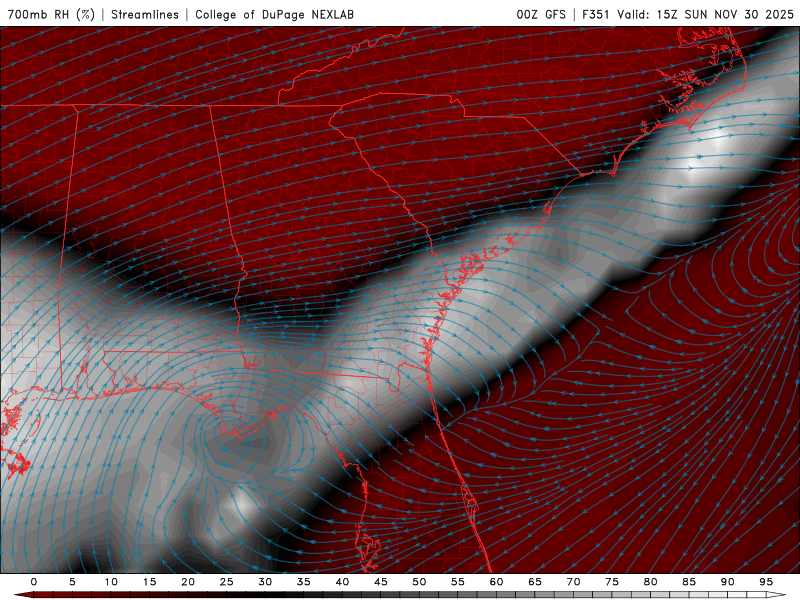This screenshot has width=800, height=600.
Task: Click the "700mb RH (%)" title text
Action: coord(51,14)
